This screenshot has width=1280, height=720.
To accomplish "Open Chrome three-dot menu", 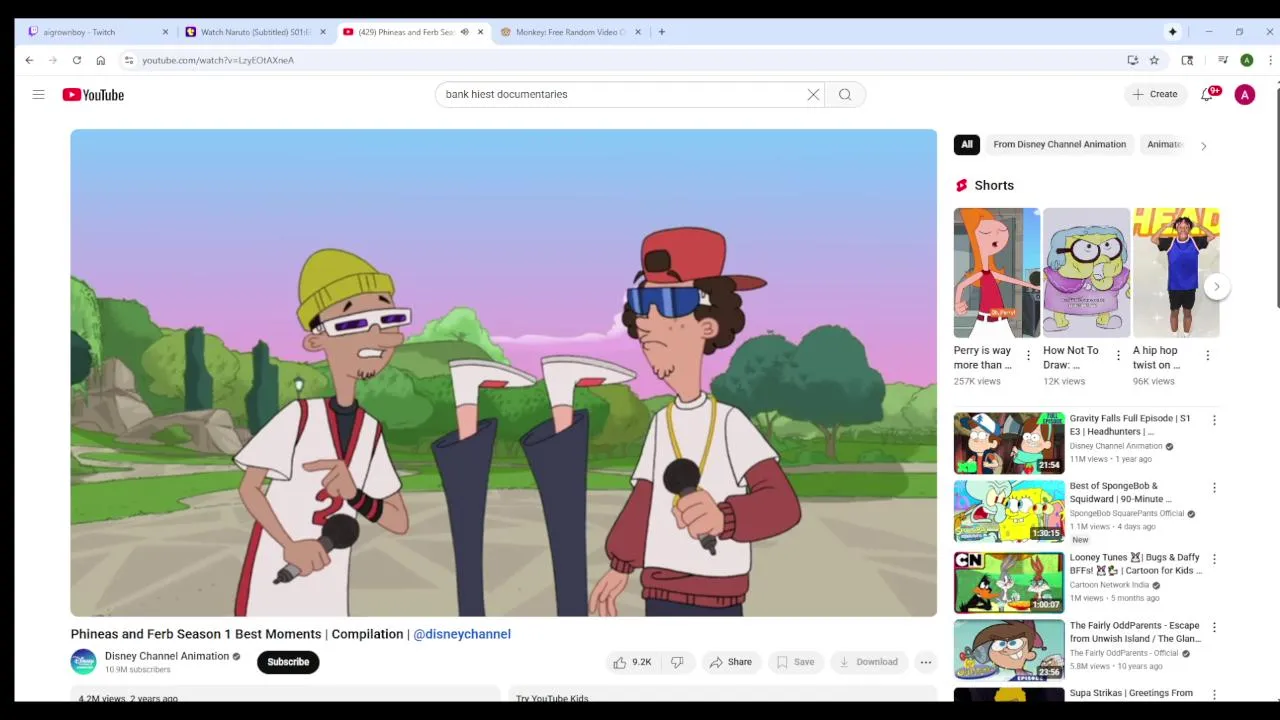I will tap(1270, 60).
